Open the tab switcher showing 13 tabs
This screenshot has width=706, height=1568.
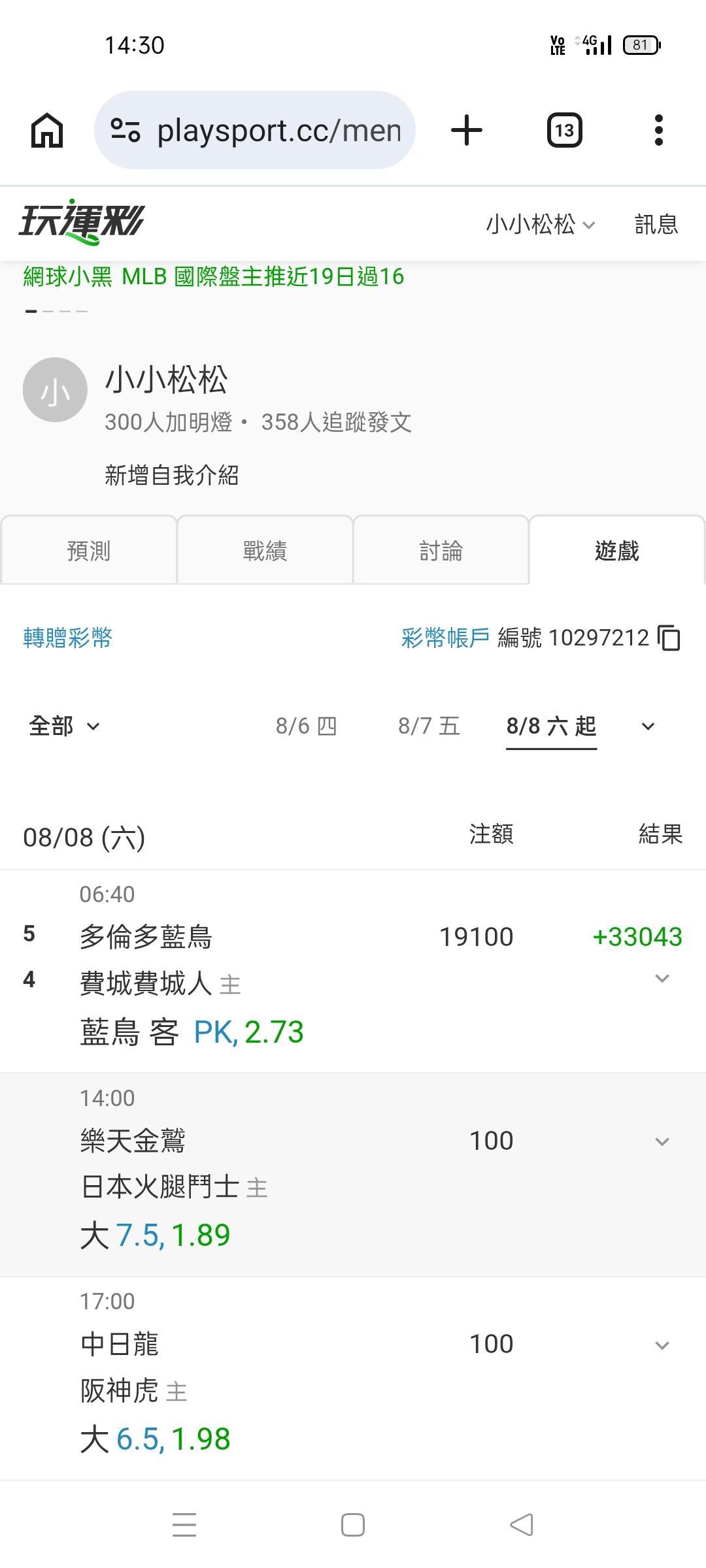[x=564, y=130]
